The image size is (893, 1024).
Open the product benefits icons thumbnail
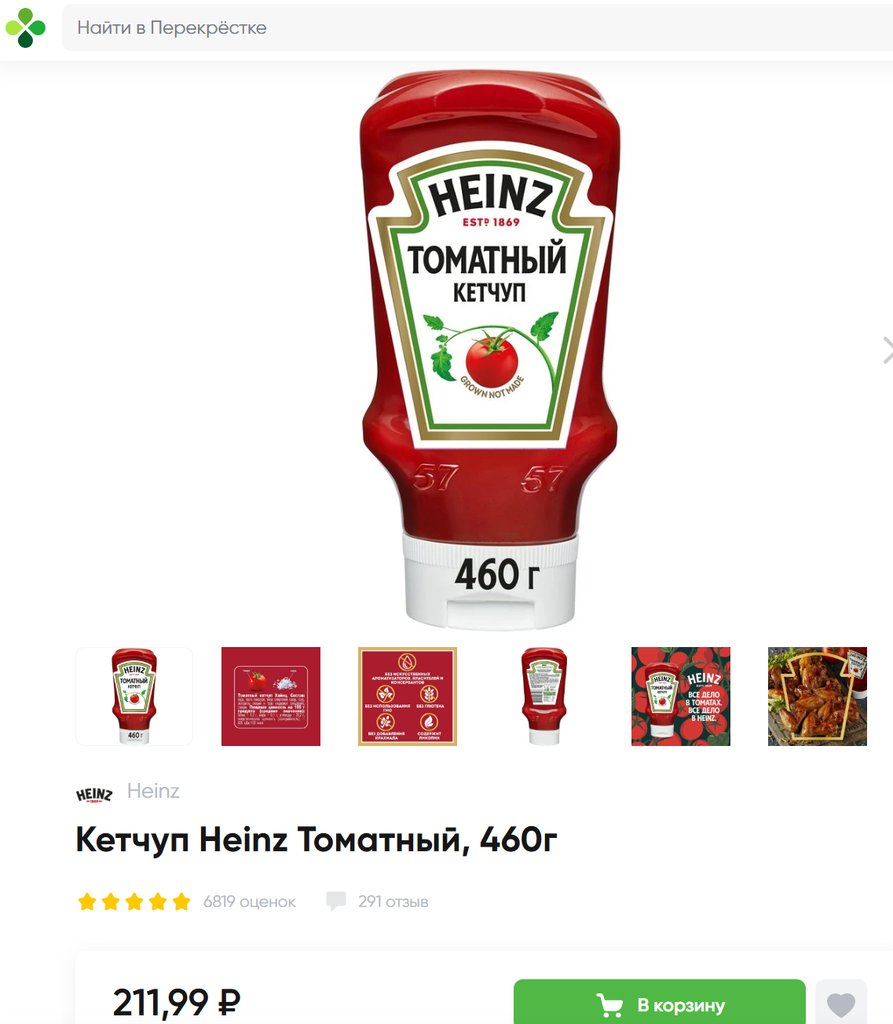point(407,696)
